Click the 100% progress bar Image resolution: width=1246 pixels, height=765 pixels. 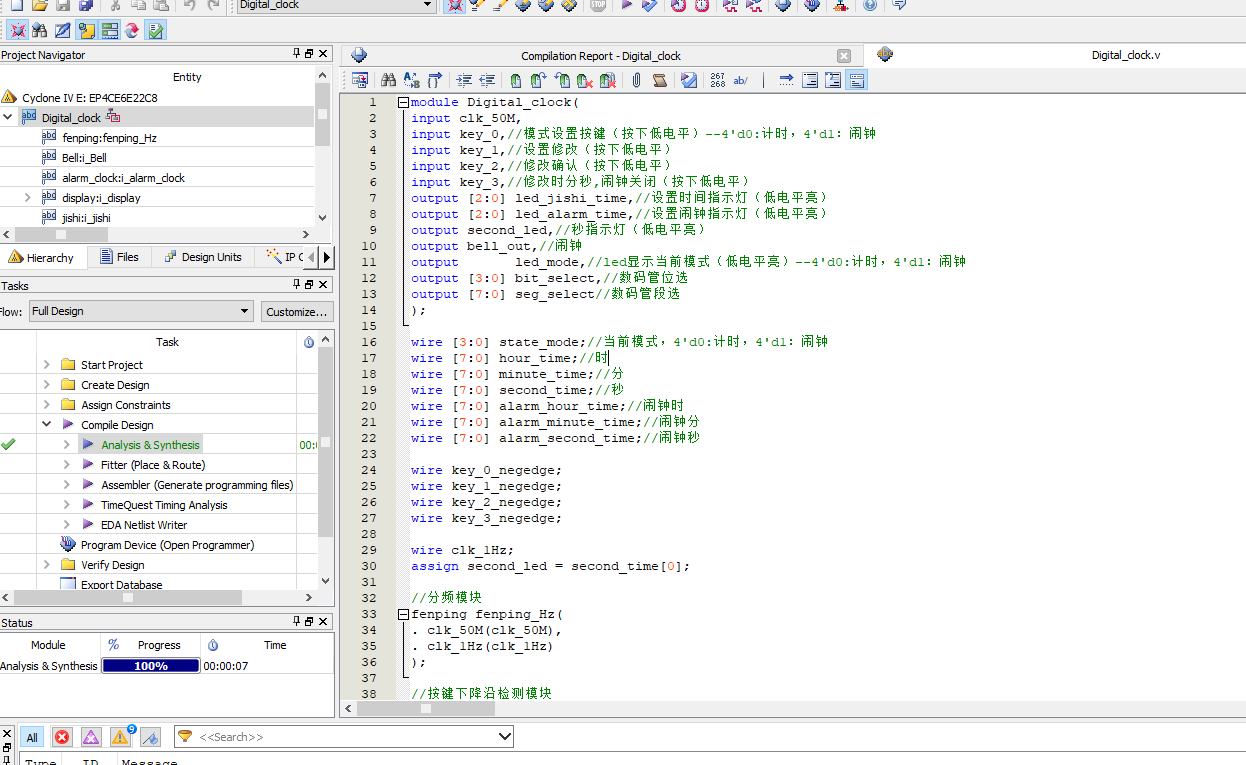pos(151,666)
